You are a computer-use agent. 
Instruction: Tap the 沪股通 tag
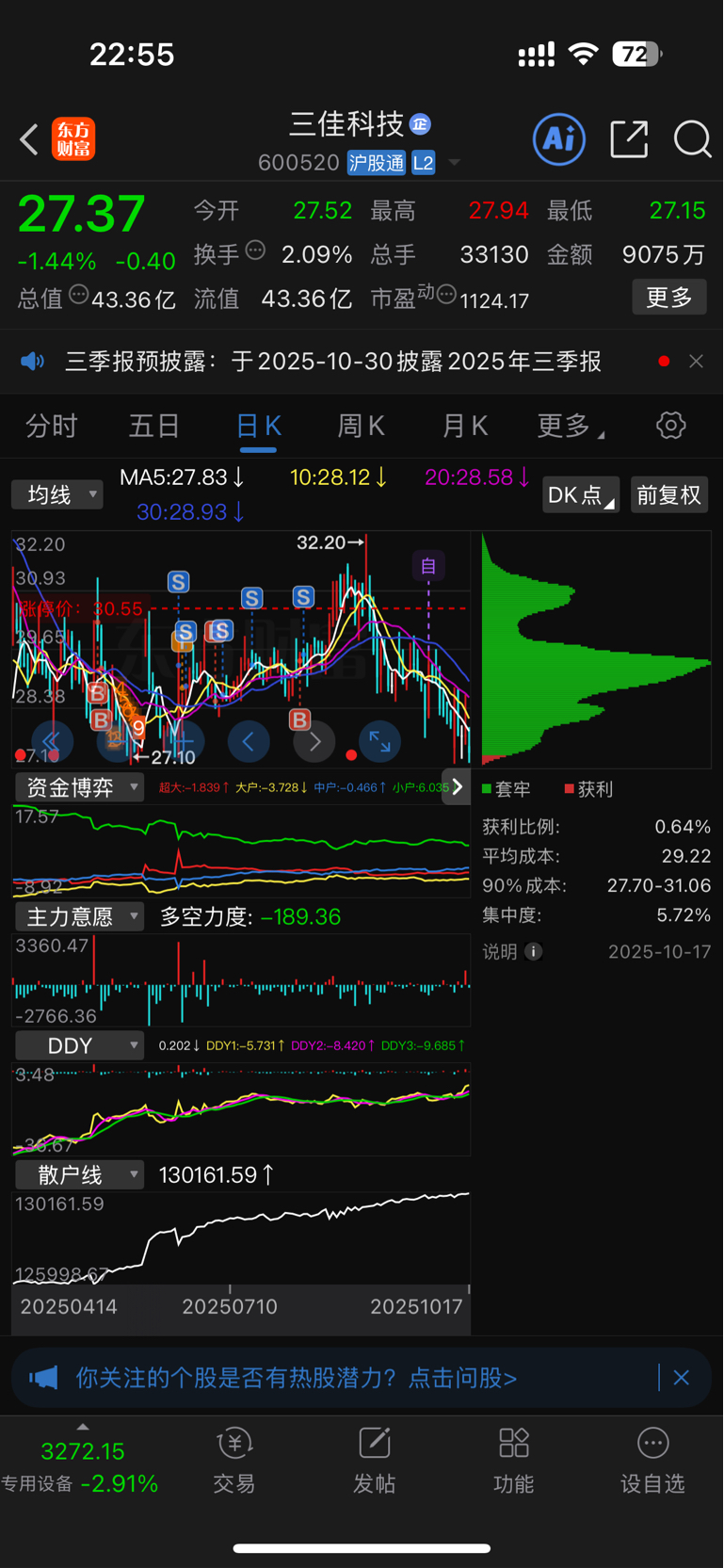click(x=377, y=163)
